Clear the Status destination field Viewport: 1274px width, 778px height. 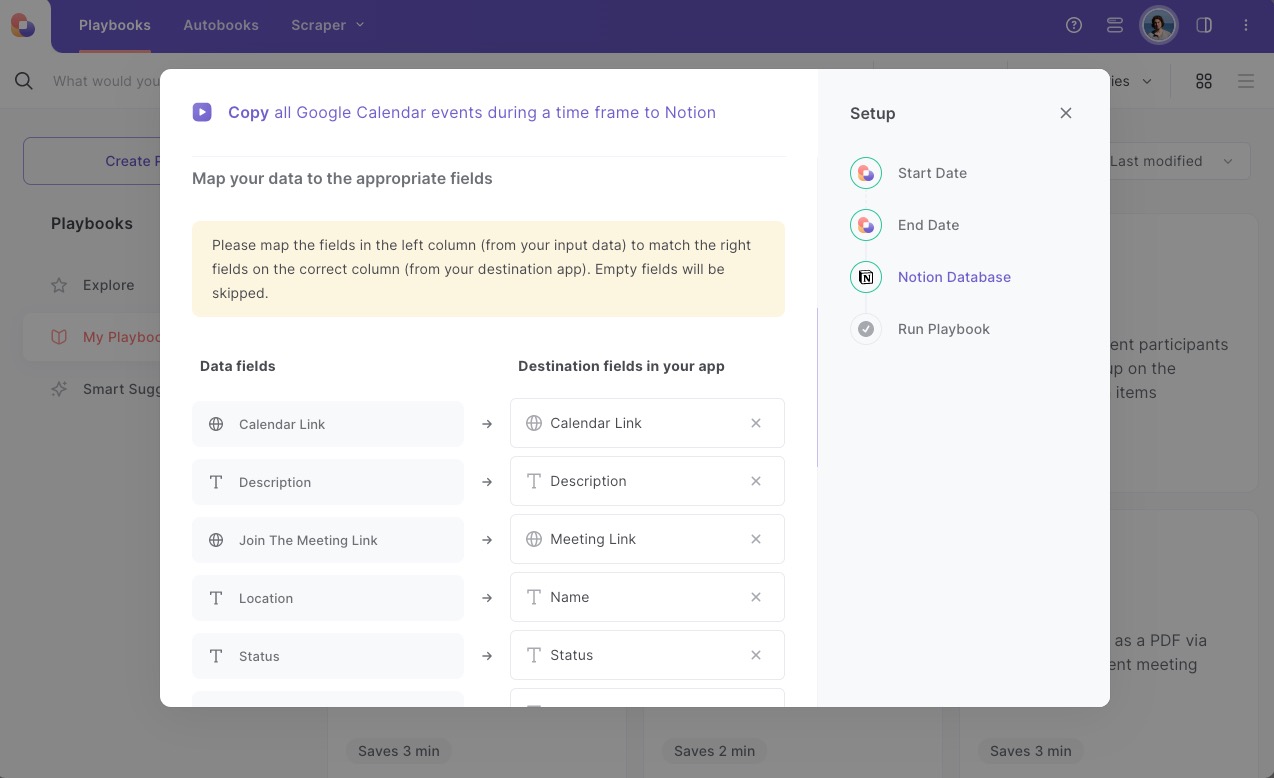click(756, 655)
